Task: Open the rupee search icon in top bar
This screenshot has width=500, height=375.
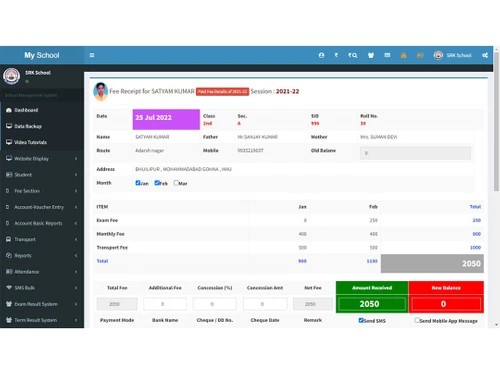Action: coord(353,55)
